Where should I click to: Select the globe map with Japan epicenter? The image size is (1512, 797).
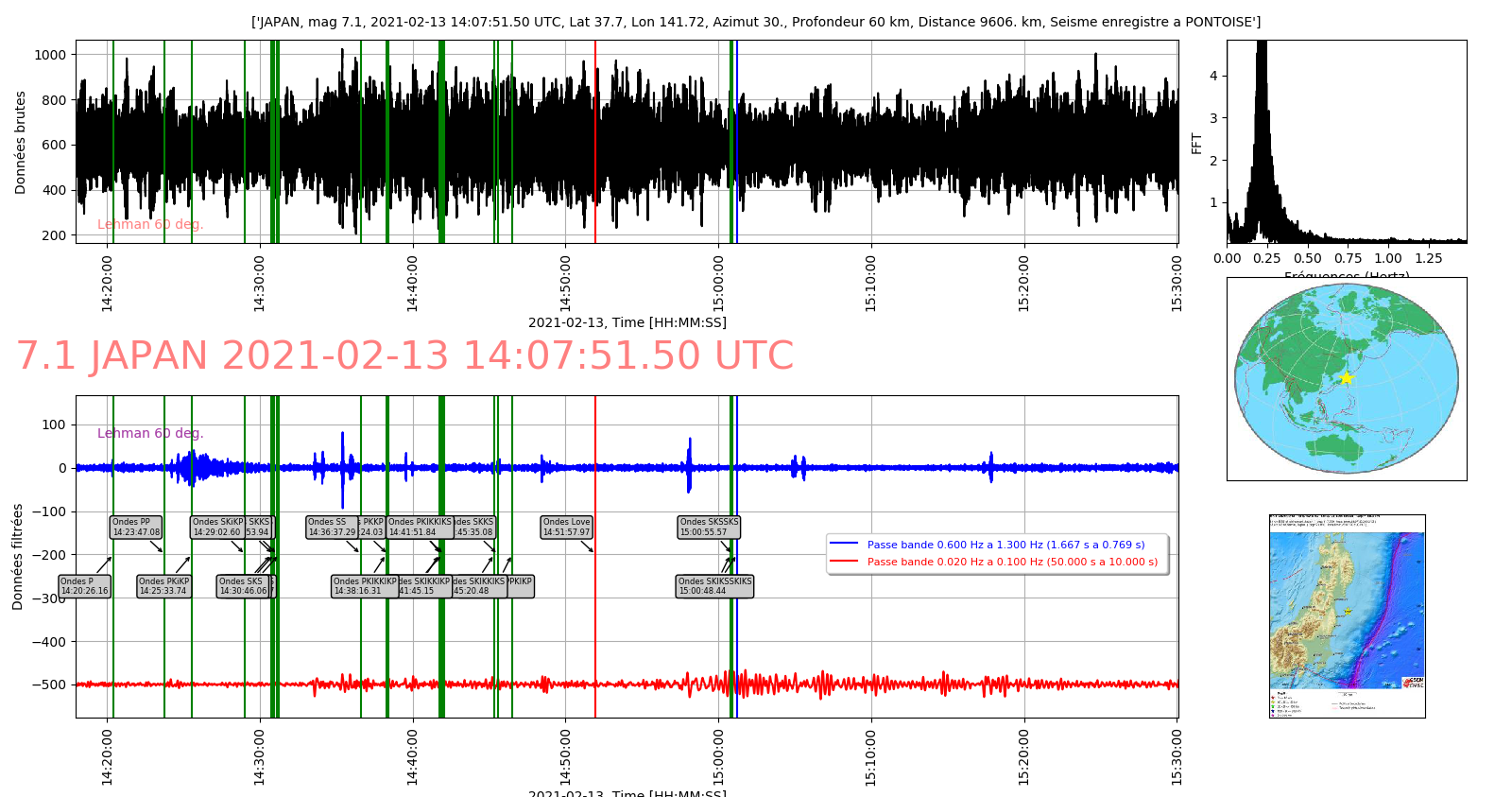click(1347, 378)
